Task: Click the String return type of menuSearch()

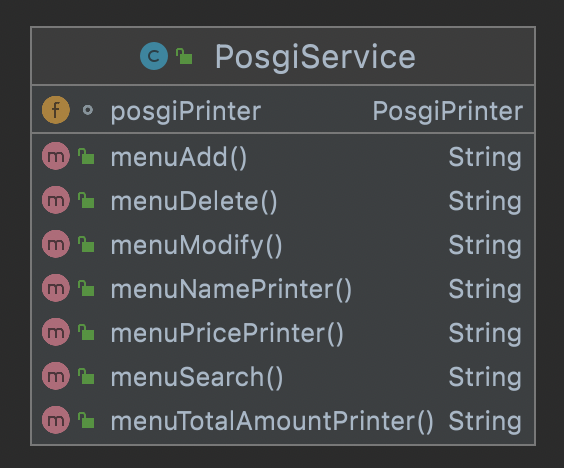Action: click(485, 378)
